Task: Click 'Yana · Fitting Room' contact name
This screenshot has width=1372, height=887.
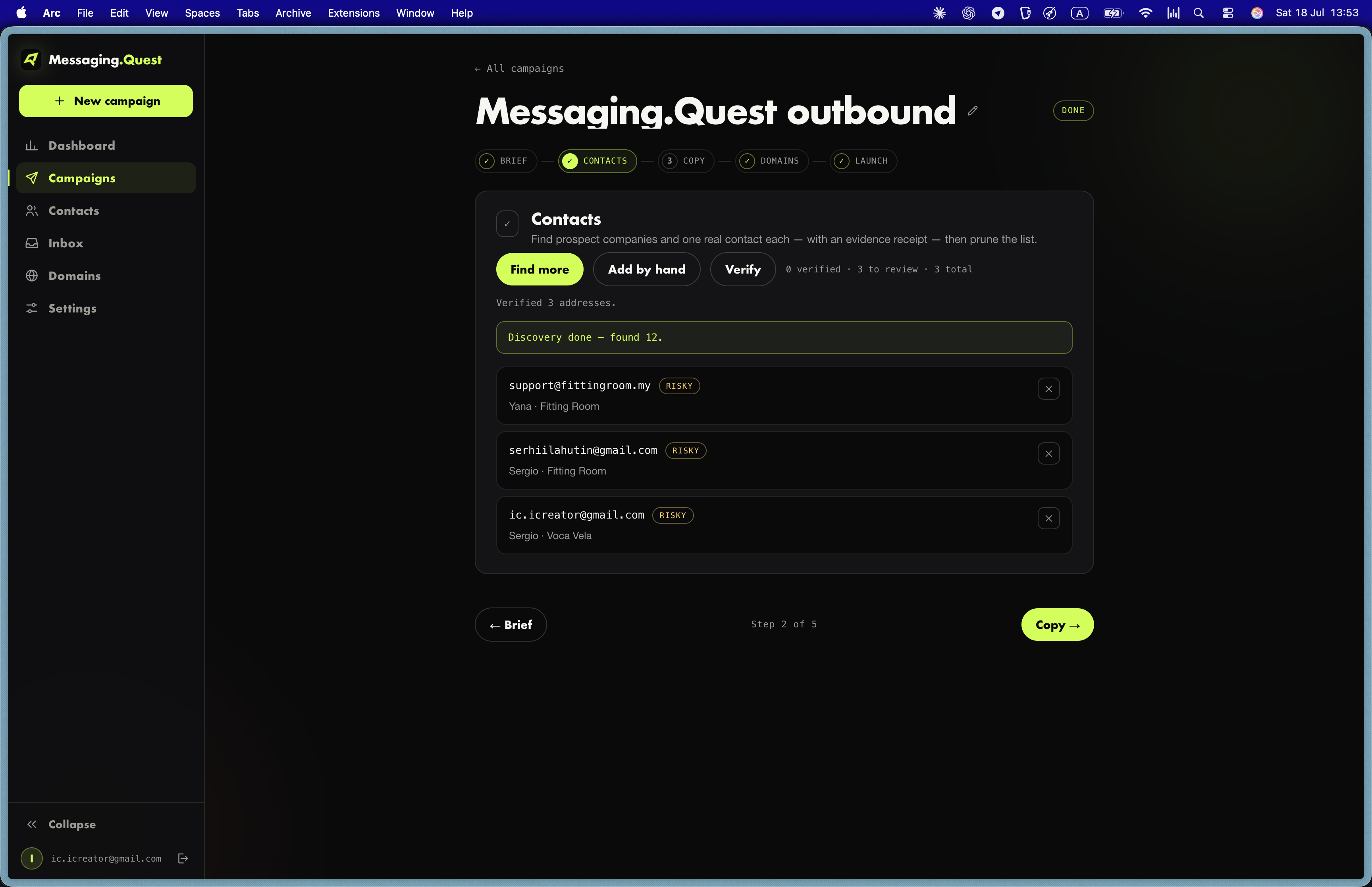Action: [x=554, y=406]
